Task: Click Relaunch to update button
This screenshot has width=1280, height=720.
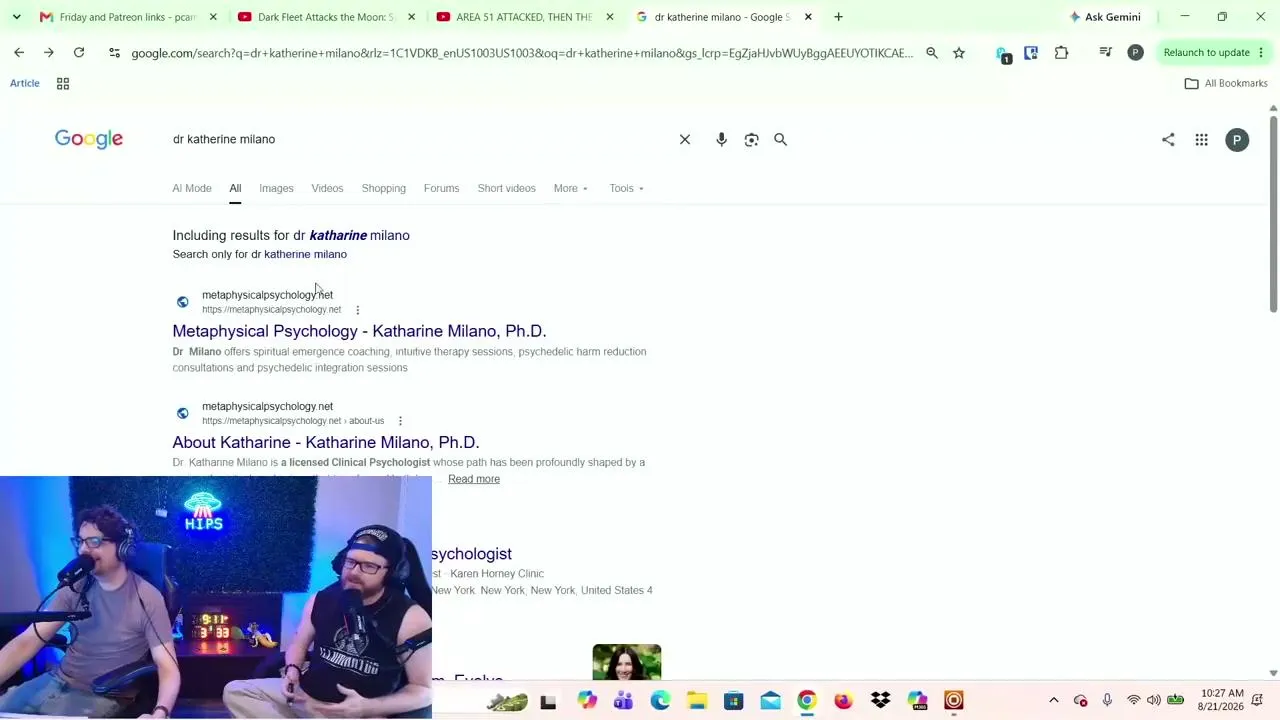Action: (1206, 53)
